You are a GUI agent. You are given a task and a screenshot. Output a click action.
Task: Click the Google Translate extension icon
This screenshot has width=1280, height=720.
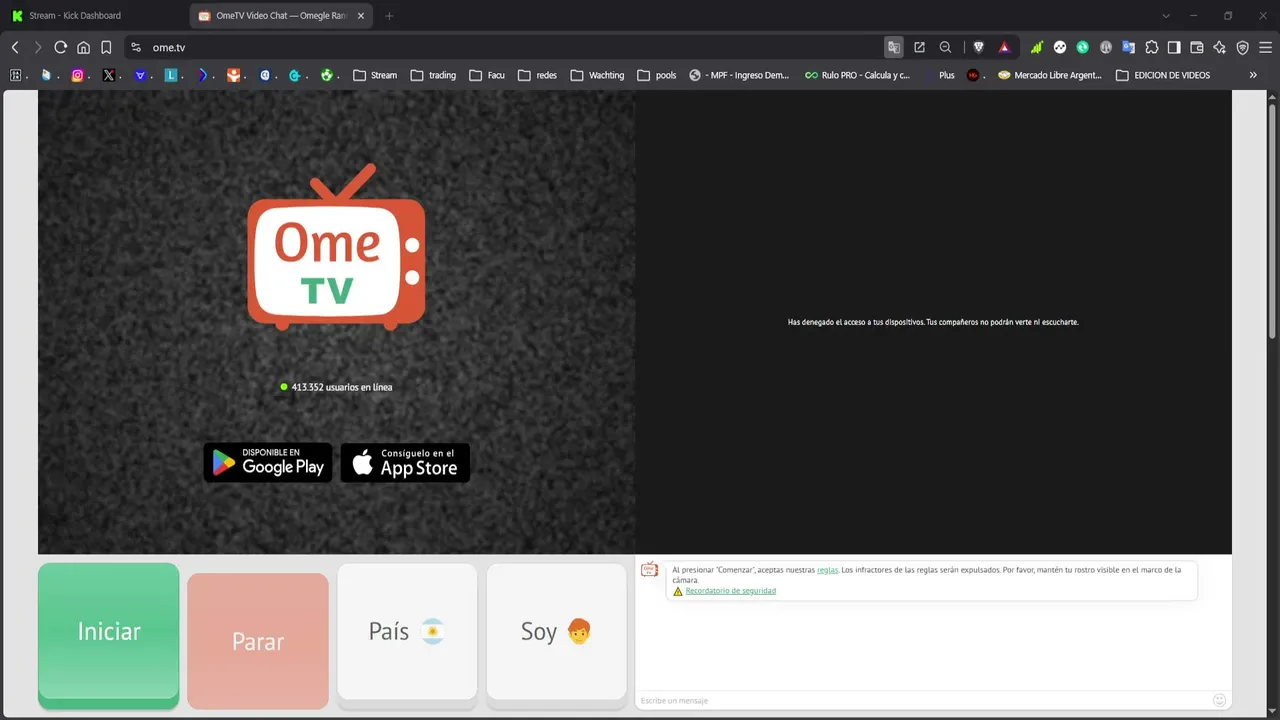pos(1129,47)
